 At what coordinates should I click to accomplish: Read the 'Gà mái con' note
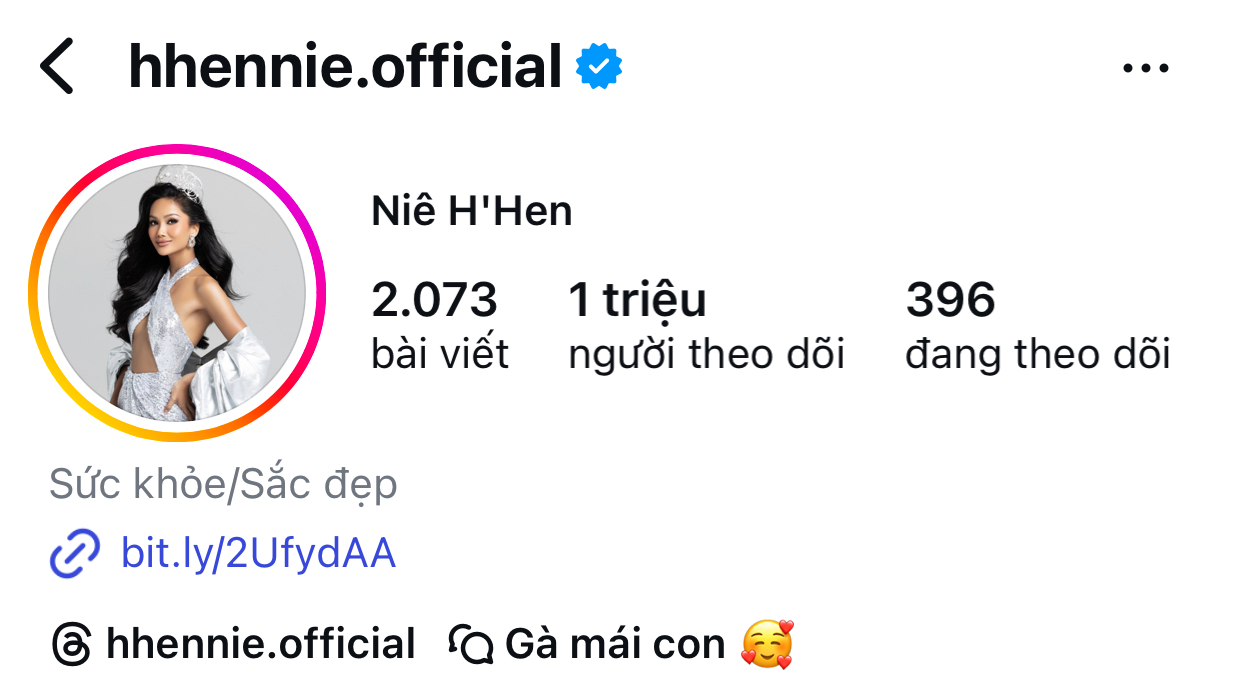pyautogui.click(x=613, y=644)
